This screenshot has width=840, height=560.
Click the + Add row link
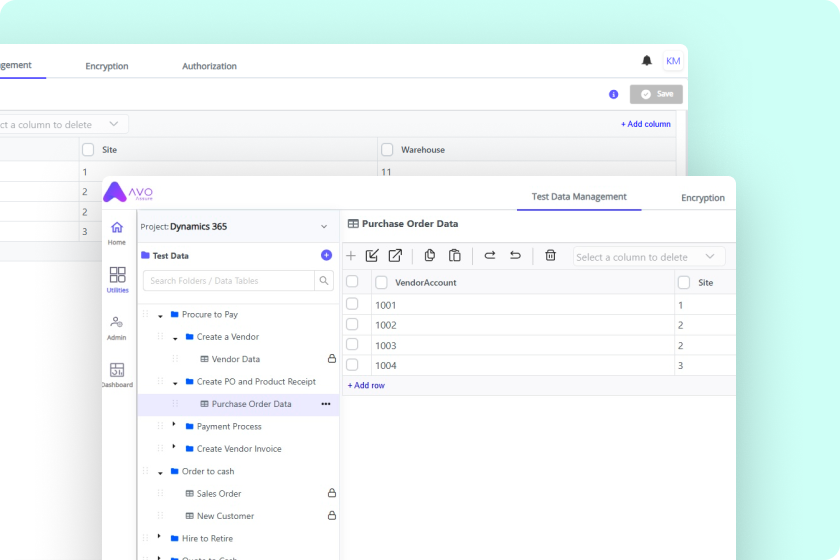coord(366,385)
